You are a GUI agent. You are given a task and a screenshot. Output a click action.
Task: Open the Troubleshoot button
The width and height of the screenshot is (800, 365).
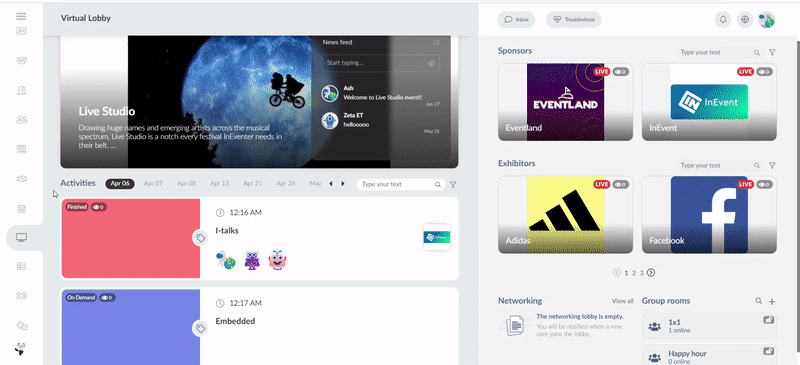click(573, 20)
